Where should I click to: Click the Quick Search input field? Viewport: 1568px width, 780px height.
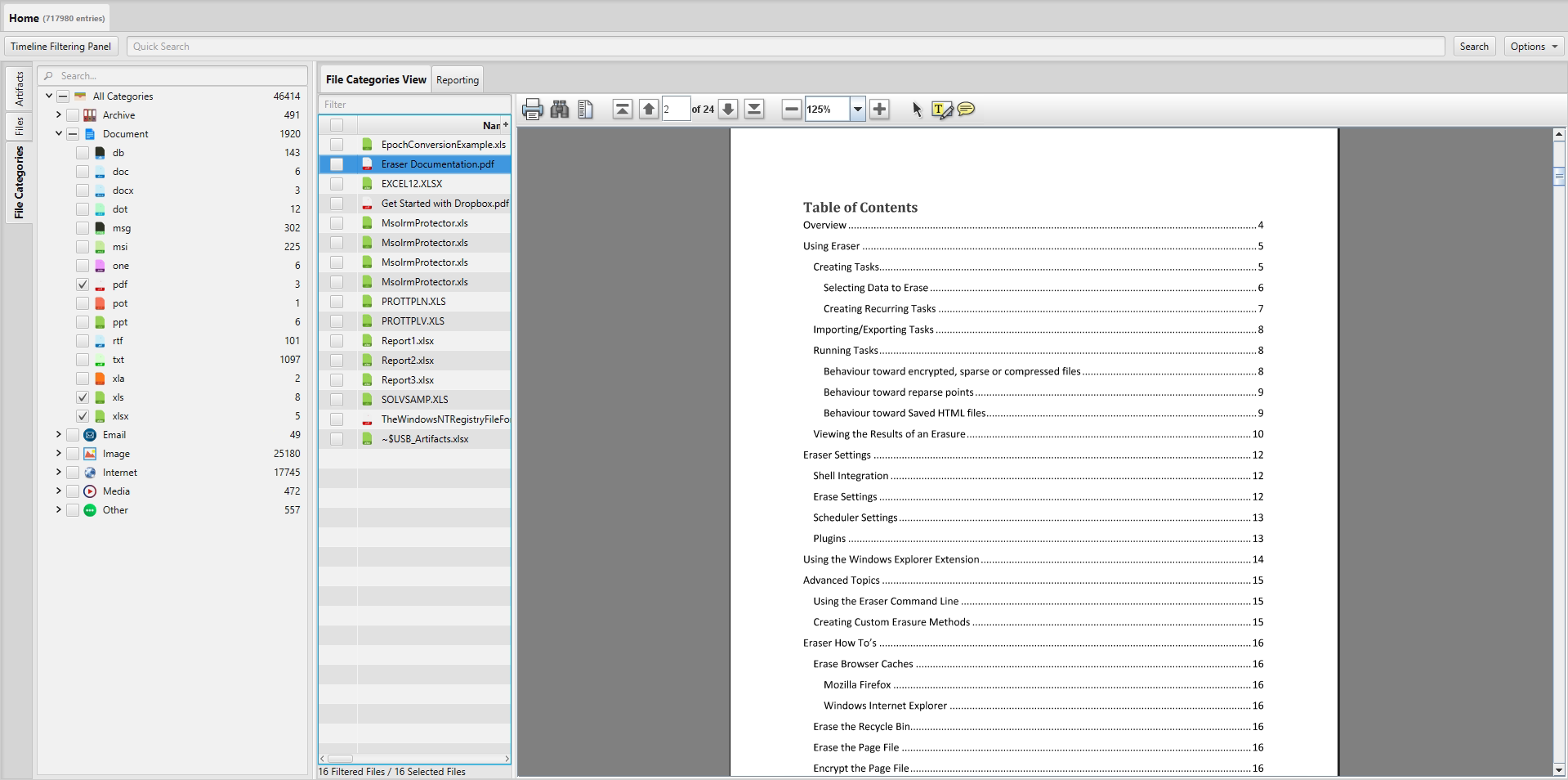(x=784, y=47)
